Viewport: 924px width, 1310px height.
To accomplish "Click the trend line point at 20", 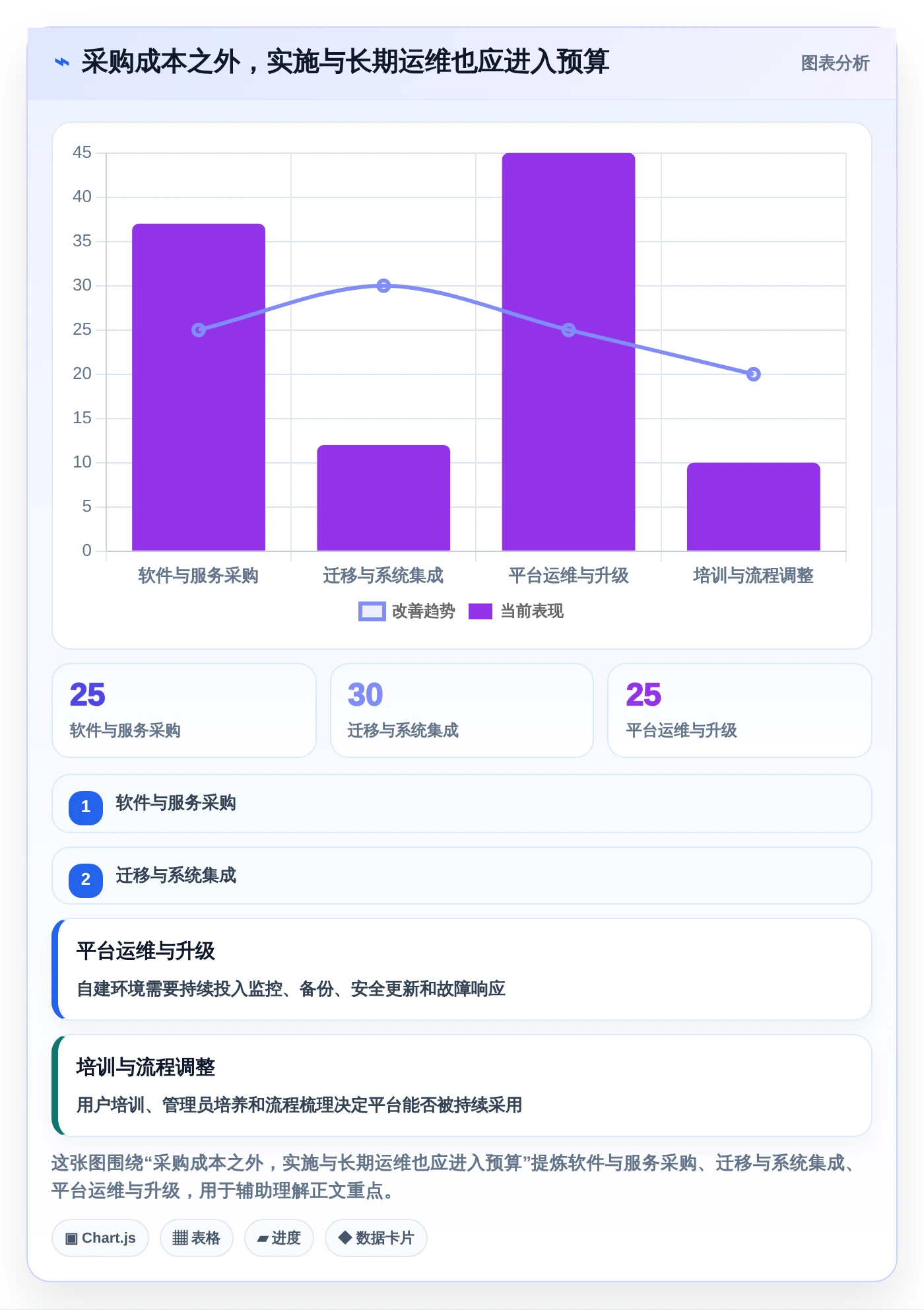I will point(754,374).
